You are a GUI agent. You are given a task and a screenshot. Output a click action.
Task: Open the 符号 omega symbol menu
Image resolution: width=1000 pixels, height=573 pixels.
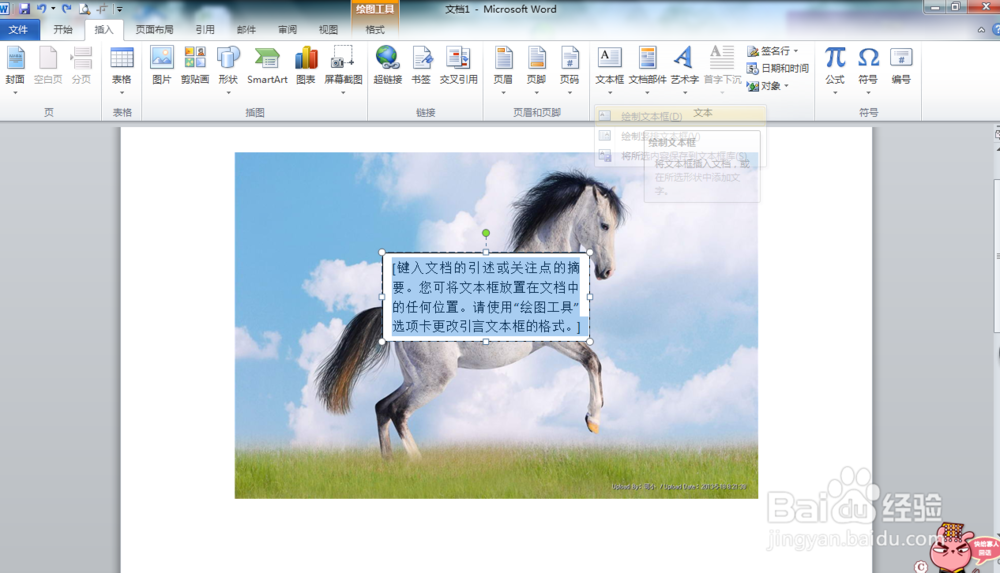868,70
